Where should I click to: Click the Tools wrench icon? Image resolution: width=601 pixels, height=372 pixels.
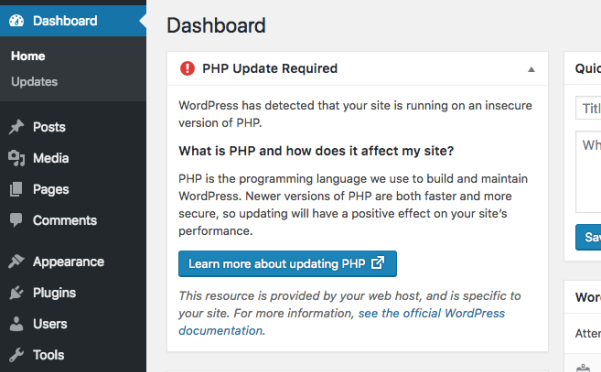[16, 355]
